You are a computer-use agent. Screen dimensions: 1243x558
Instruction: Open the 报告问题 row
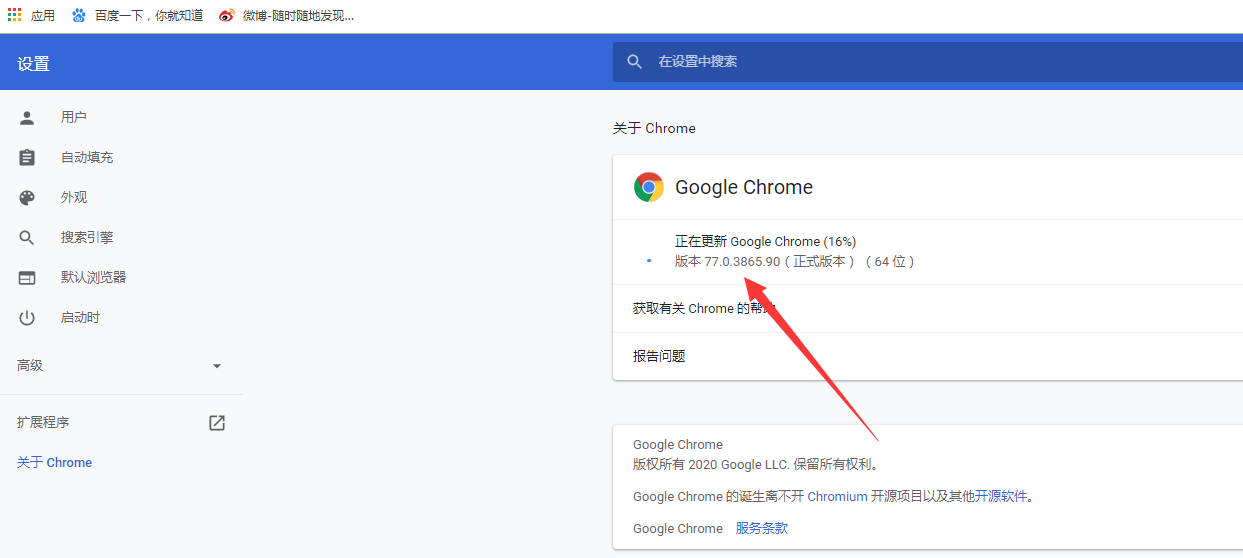927,357
